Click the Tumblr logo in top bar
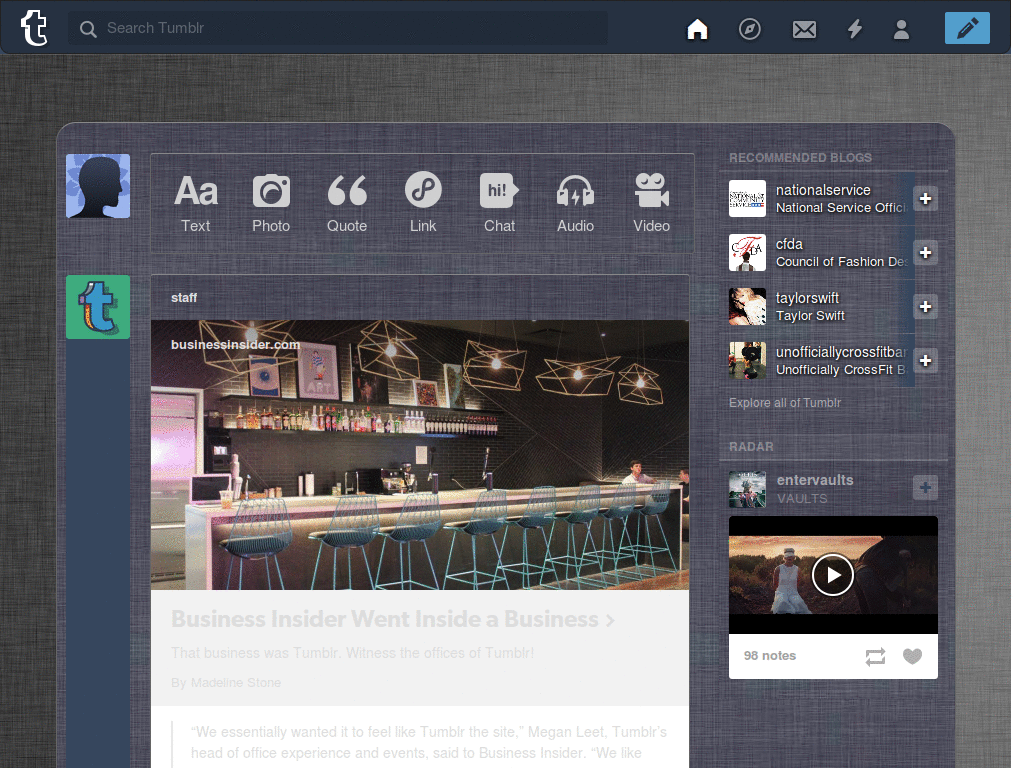The height and width of the screenshot is (768, 1024). (34, 28)
